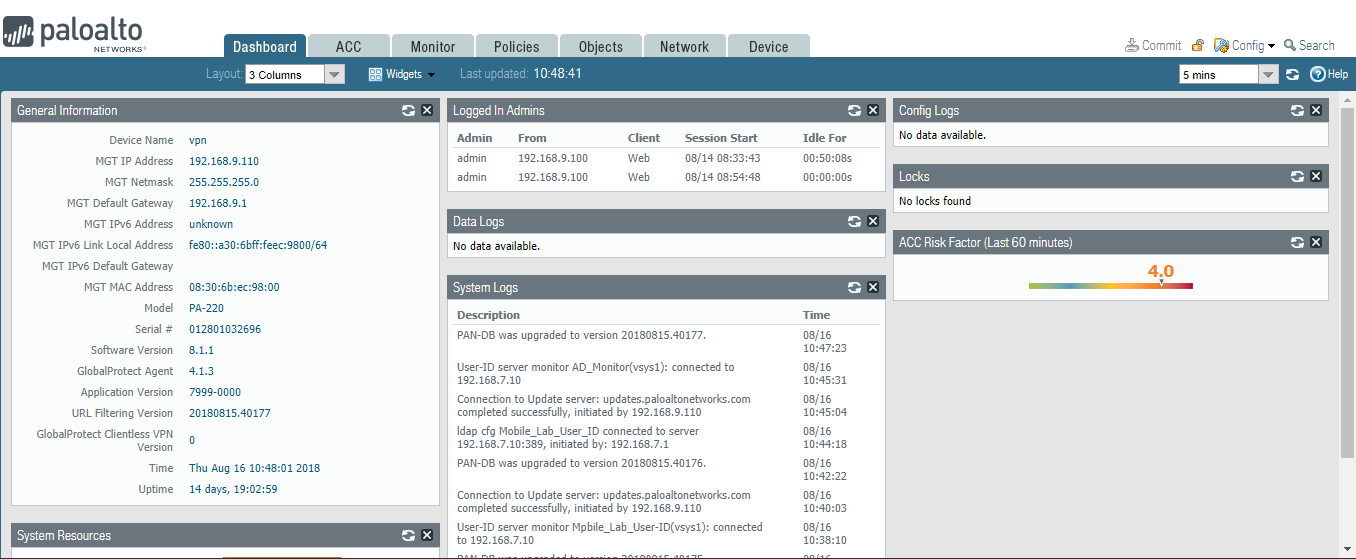Close the ACC Risk Factor widget
Image resolution: width=1356 pixels, height=559 pixels.
1316,243
